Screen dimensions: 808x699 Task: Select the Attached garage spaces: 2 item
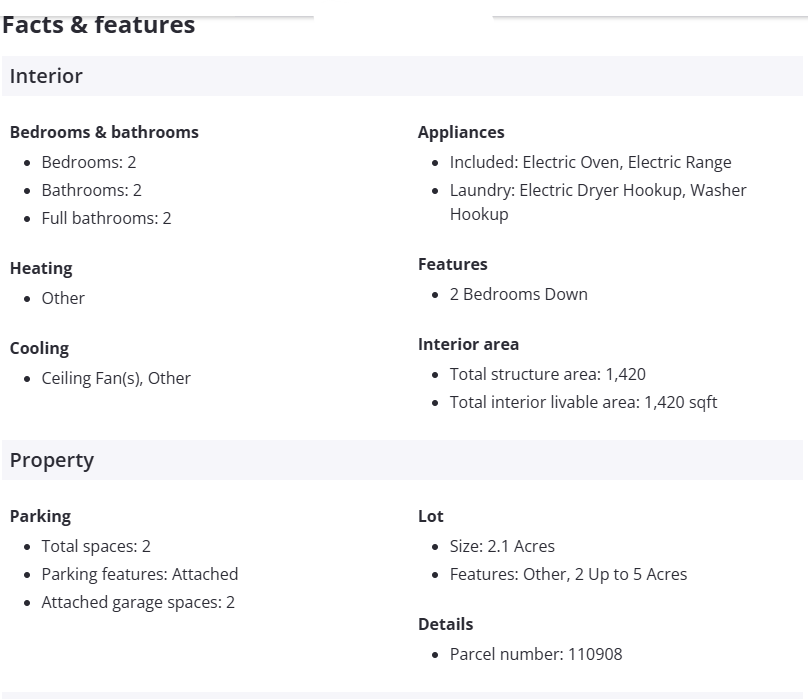[138, 602]
